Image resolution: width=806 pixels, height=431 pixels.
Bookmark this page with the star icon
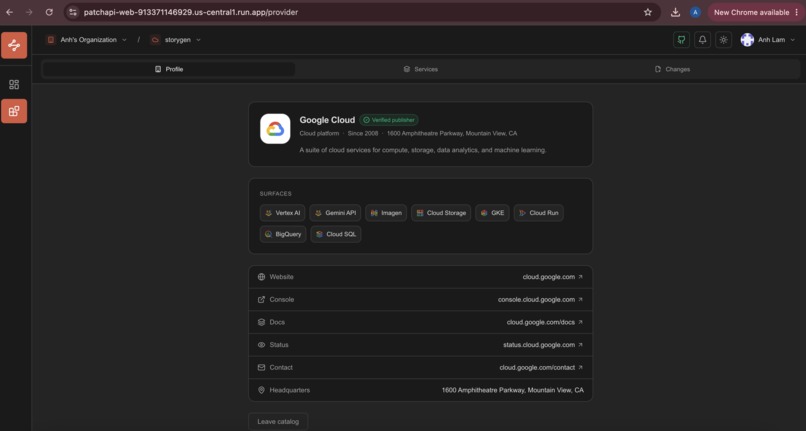[x=648, y=12]
